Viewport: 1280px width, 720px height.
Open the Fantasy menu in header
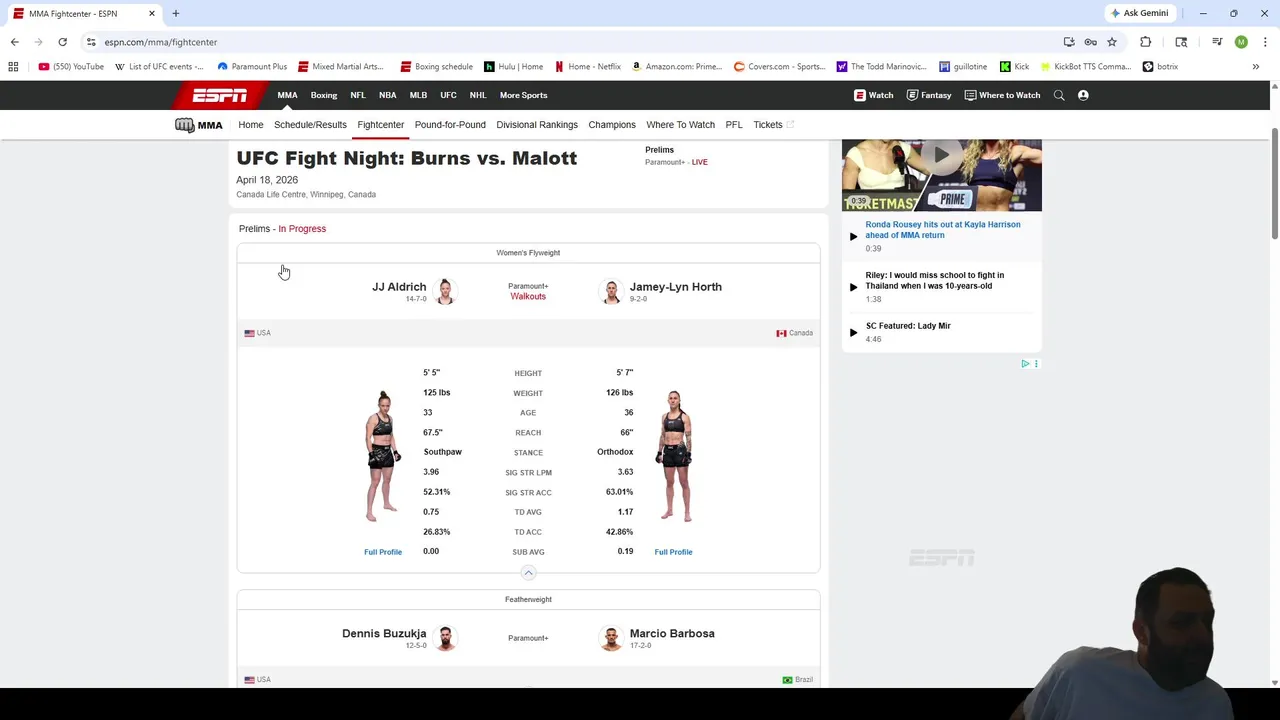tap(929, 95)
